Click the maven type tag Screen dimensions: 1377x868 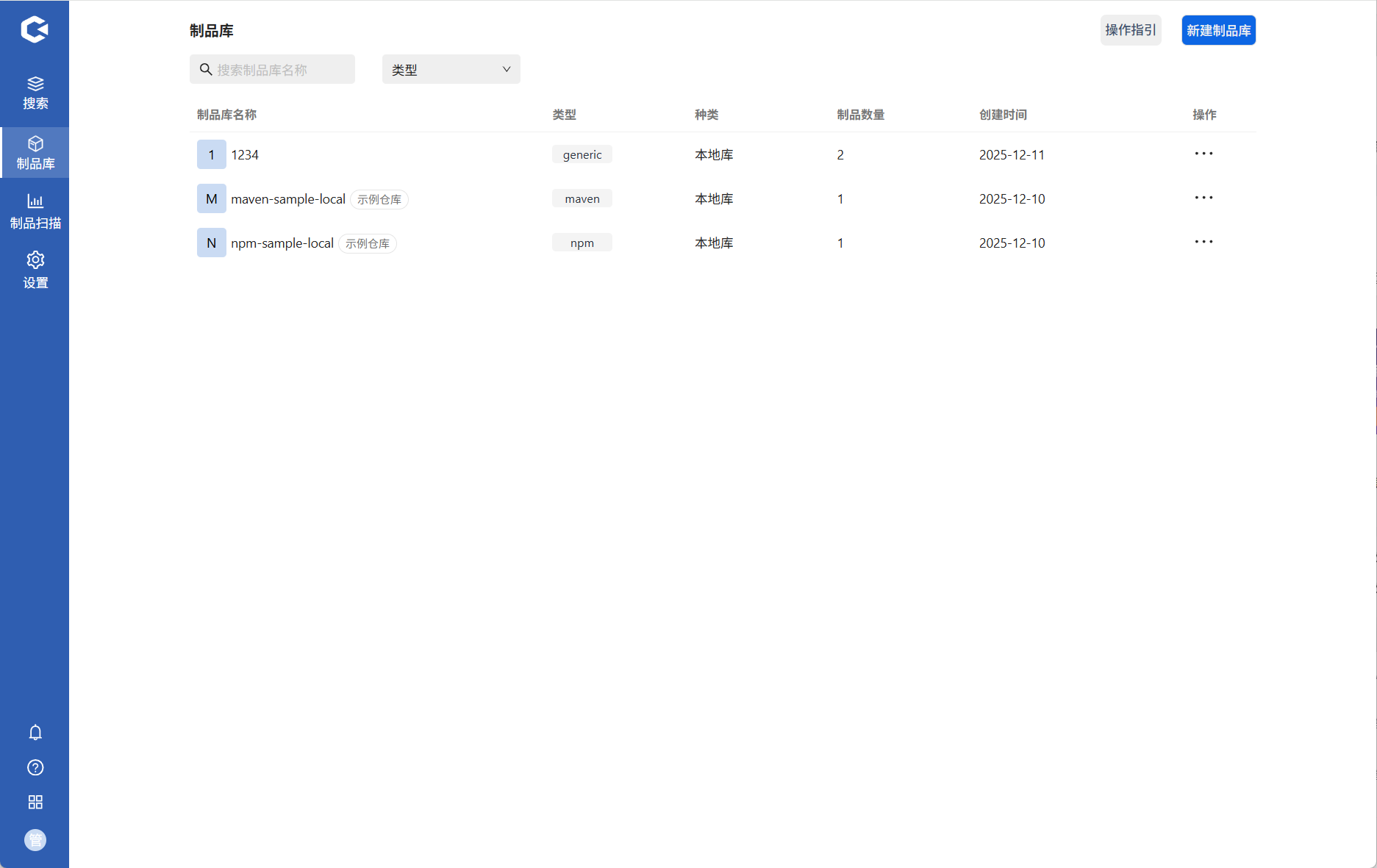click(x=582, y=198)
